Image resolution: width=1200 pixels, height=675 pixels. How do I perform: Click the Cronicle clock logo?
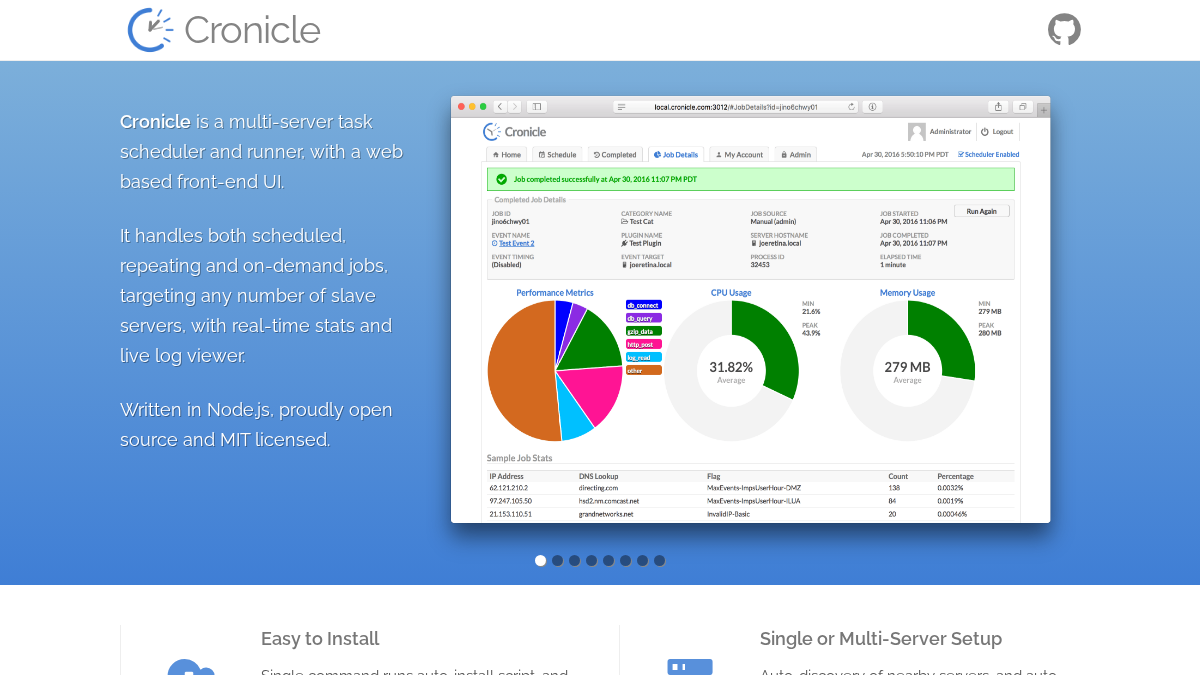click(150, 30)
